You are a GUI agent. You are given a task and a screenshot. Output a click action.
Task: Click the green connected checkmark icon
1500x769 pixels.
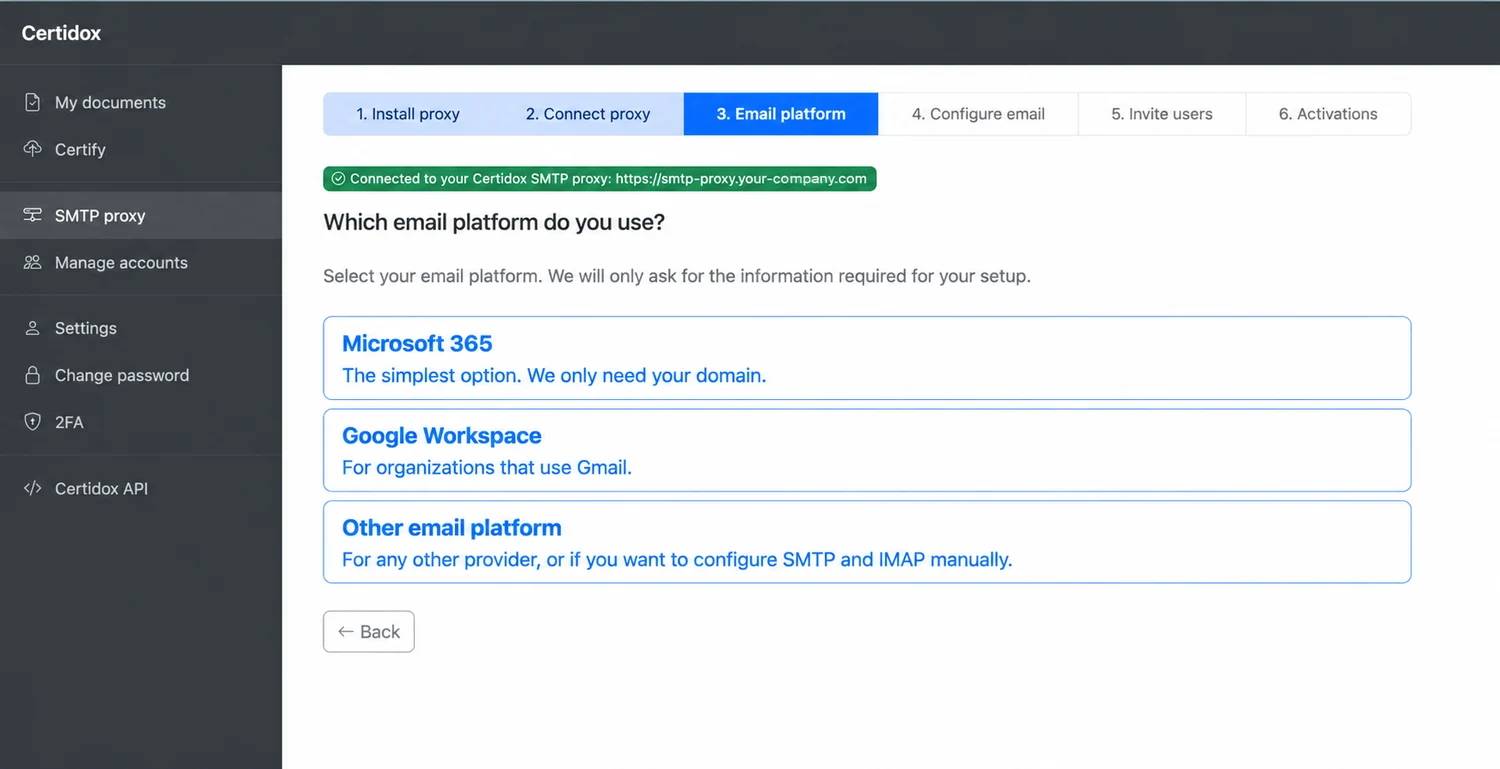(338, 179)
